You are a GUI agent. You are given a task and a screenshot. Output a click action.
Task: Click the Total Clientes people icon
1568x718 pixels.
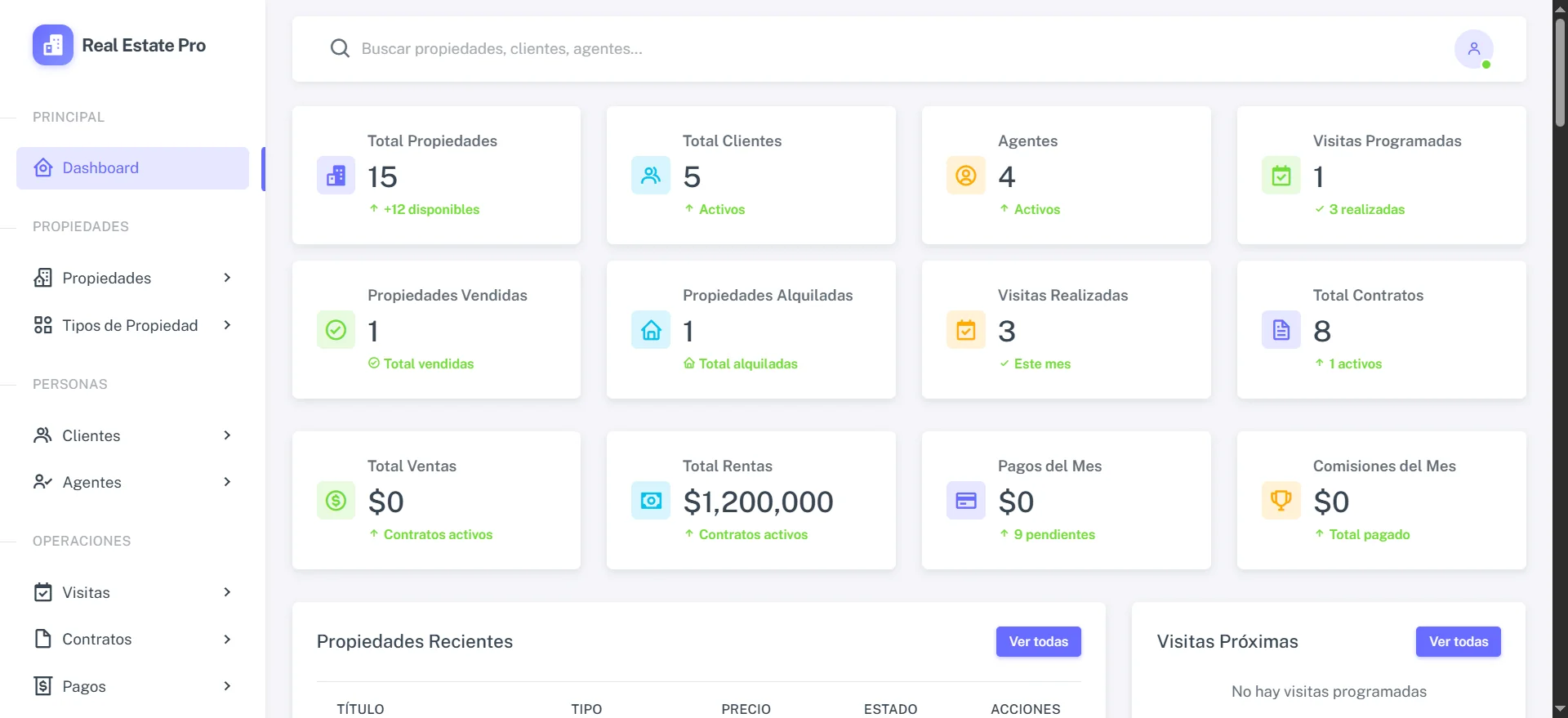(651, 175)
